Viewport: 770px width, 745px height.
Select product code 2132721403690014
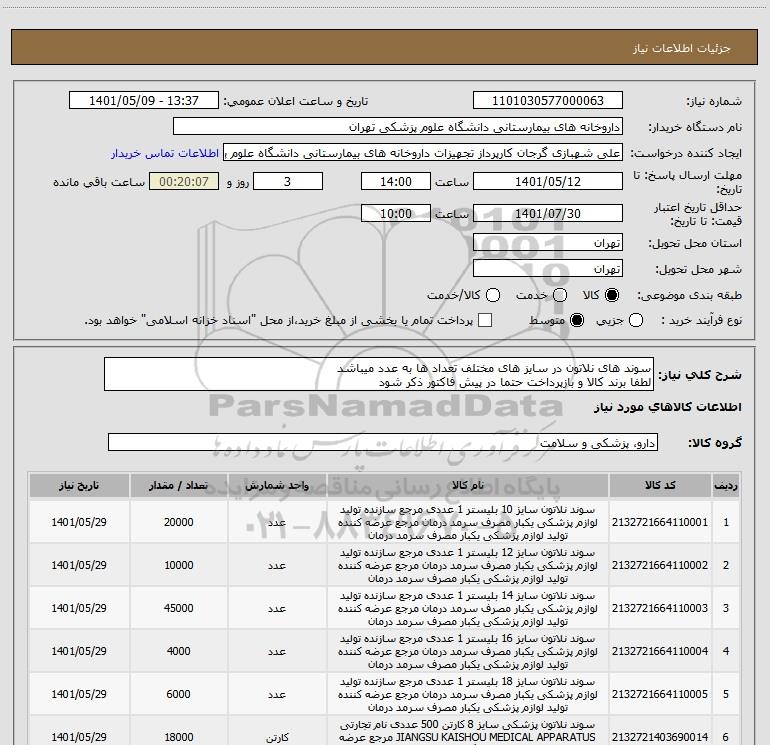click(x=660, y=737)
